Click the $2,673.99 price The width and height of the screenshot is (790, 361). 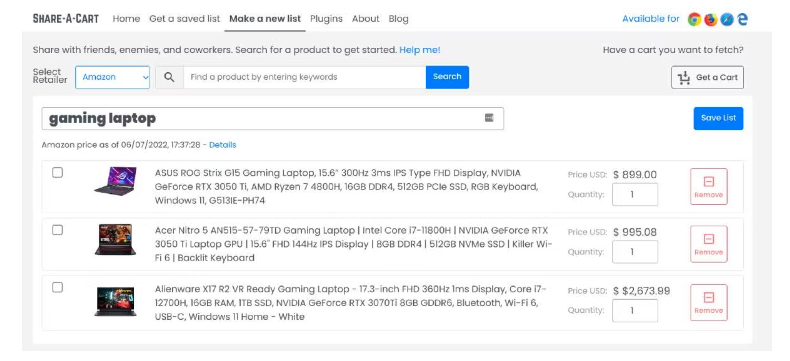click(641, 291)
